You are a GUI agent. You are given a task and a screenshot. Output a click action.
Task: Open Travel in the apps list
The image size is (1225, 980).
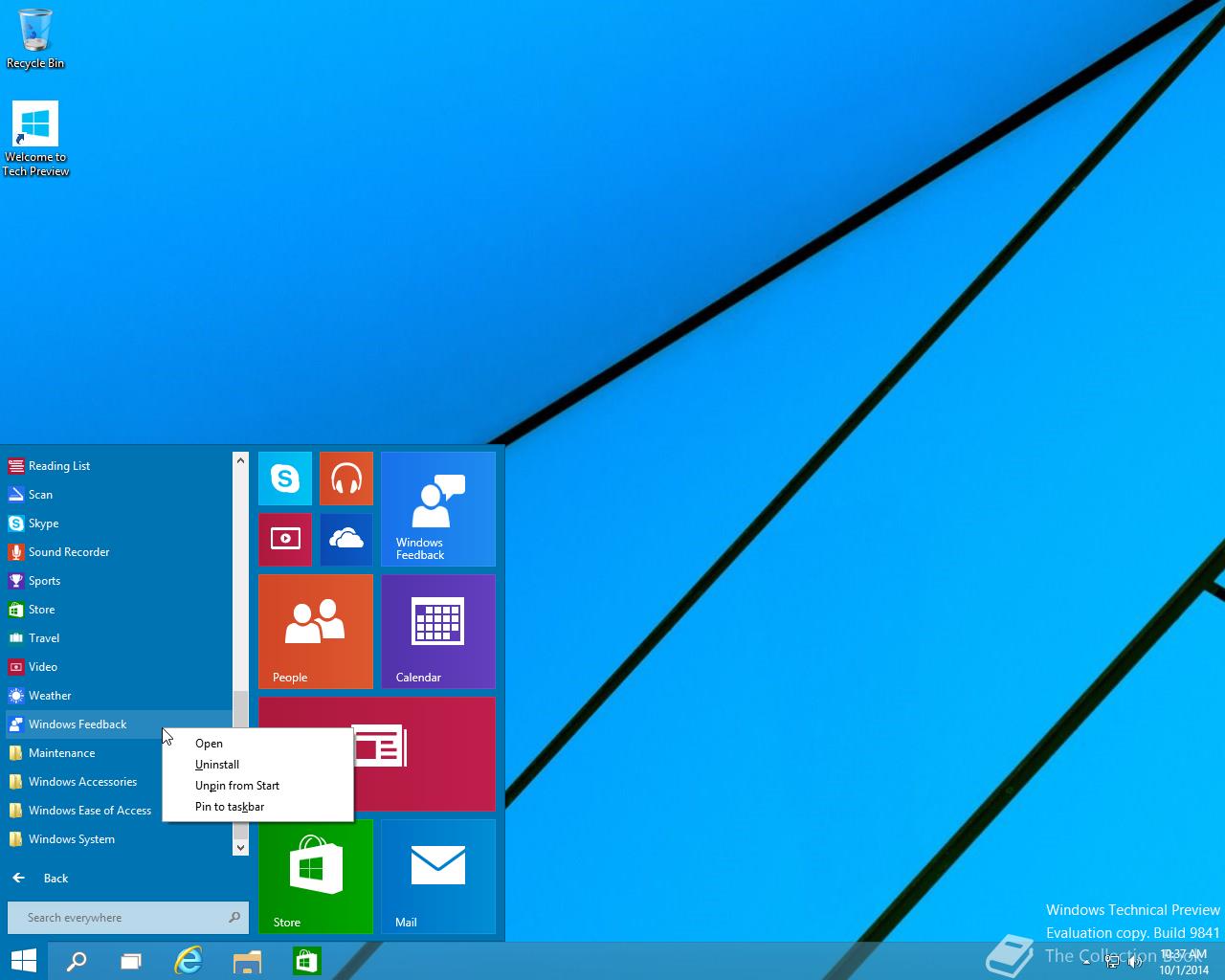119,638
